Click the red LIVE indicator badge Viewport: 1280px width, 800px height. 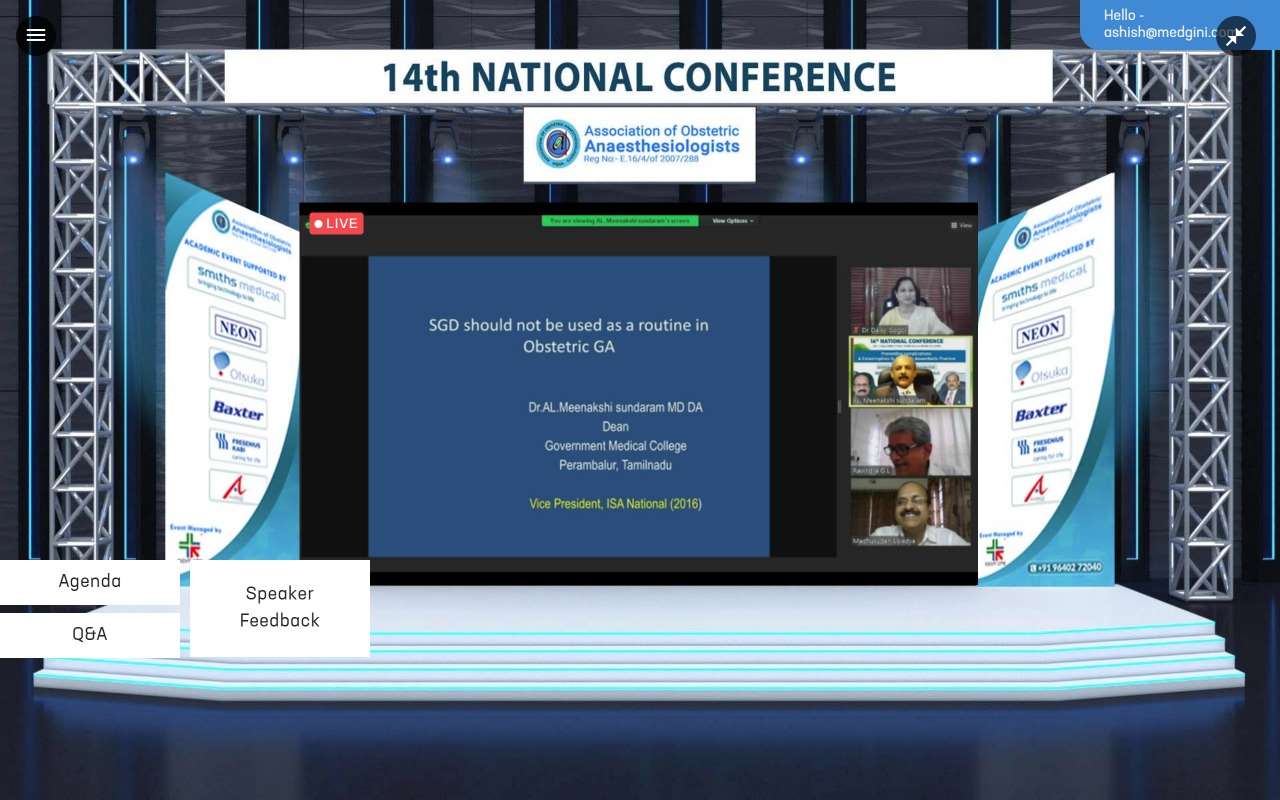click(336, 223)
